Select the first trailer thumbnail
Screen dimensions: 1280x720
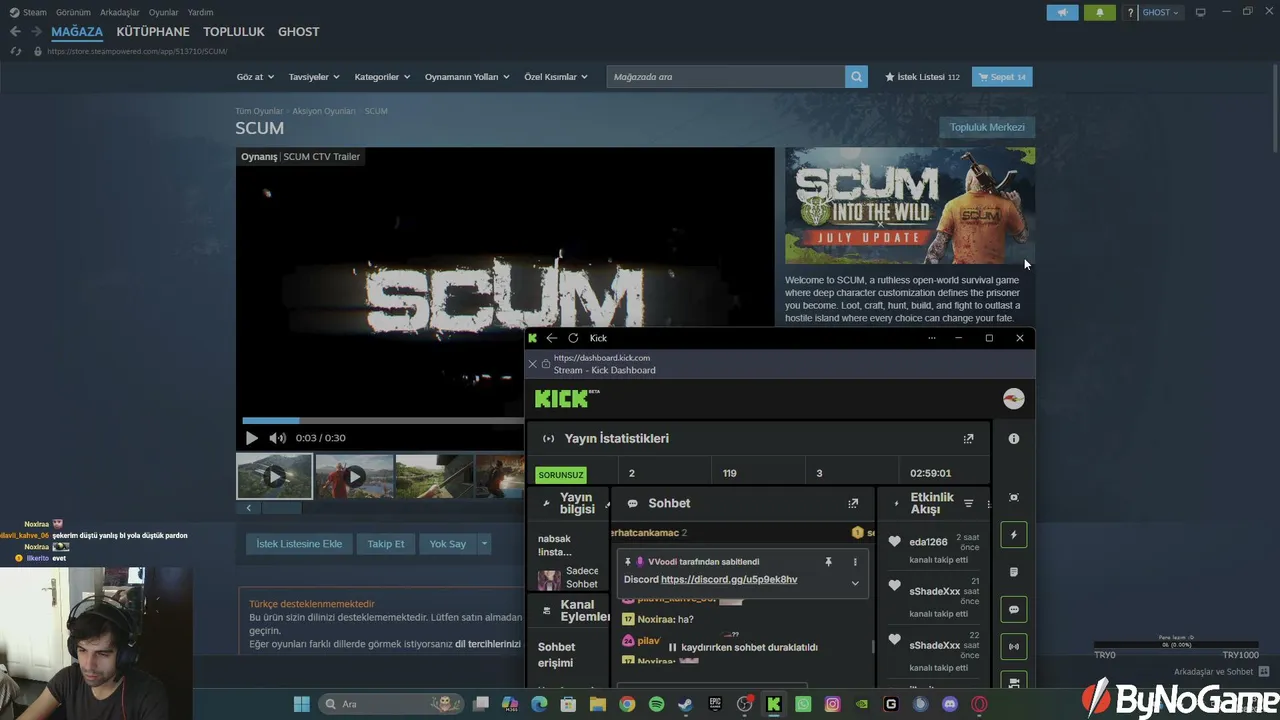[x=275, y=476]
